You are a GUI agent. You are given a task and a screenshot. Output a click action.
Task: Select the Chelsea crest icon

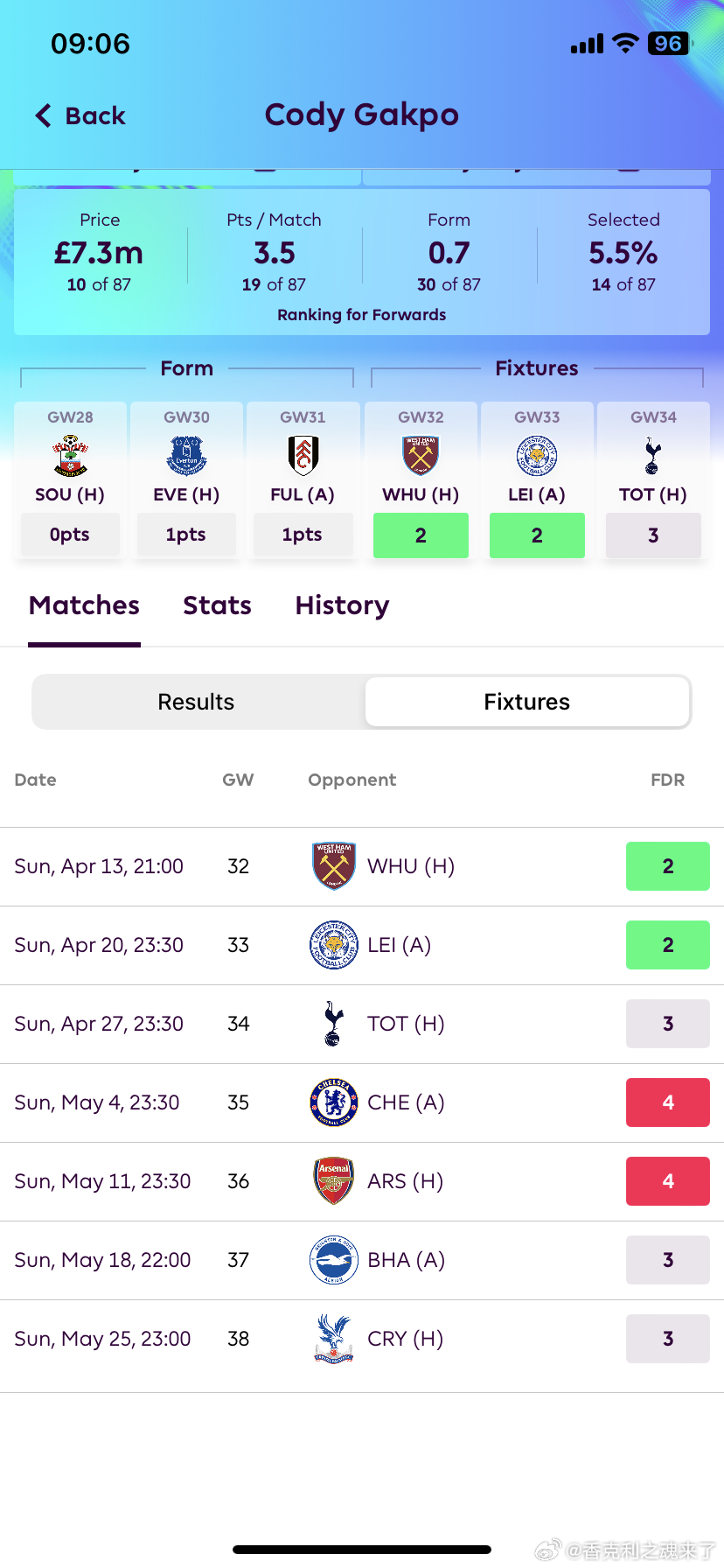pos(334,1102)
